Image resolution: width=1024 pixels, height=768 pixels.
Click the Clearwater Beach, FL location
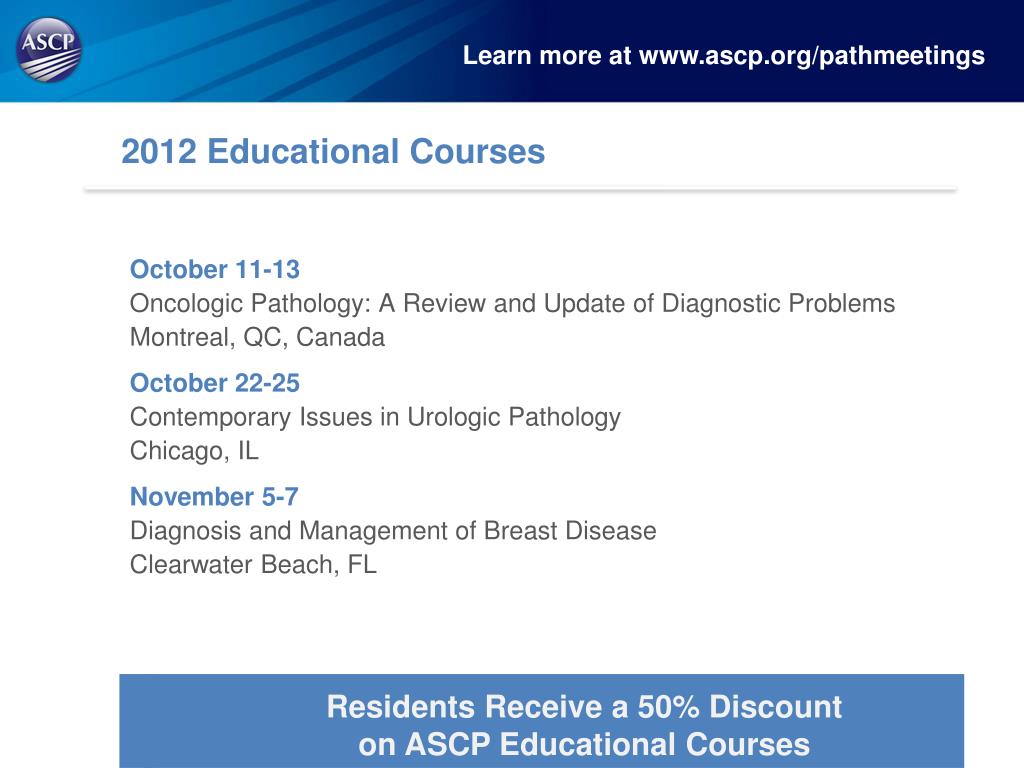click(x=253, y=565)
